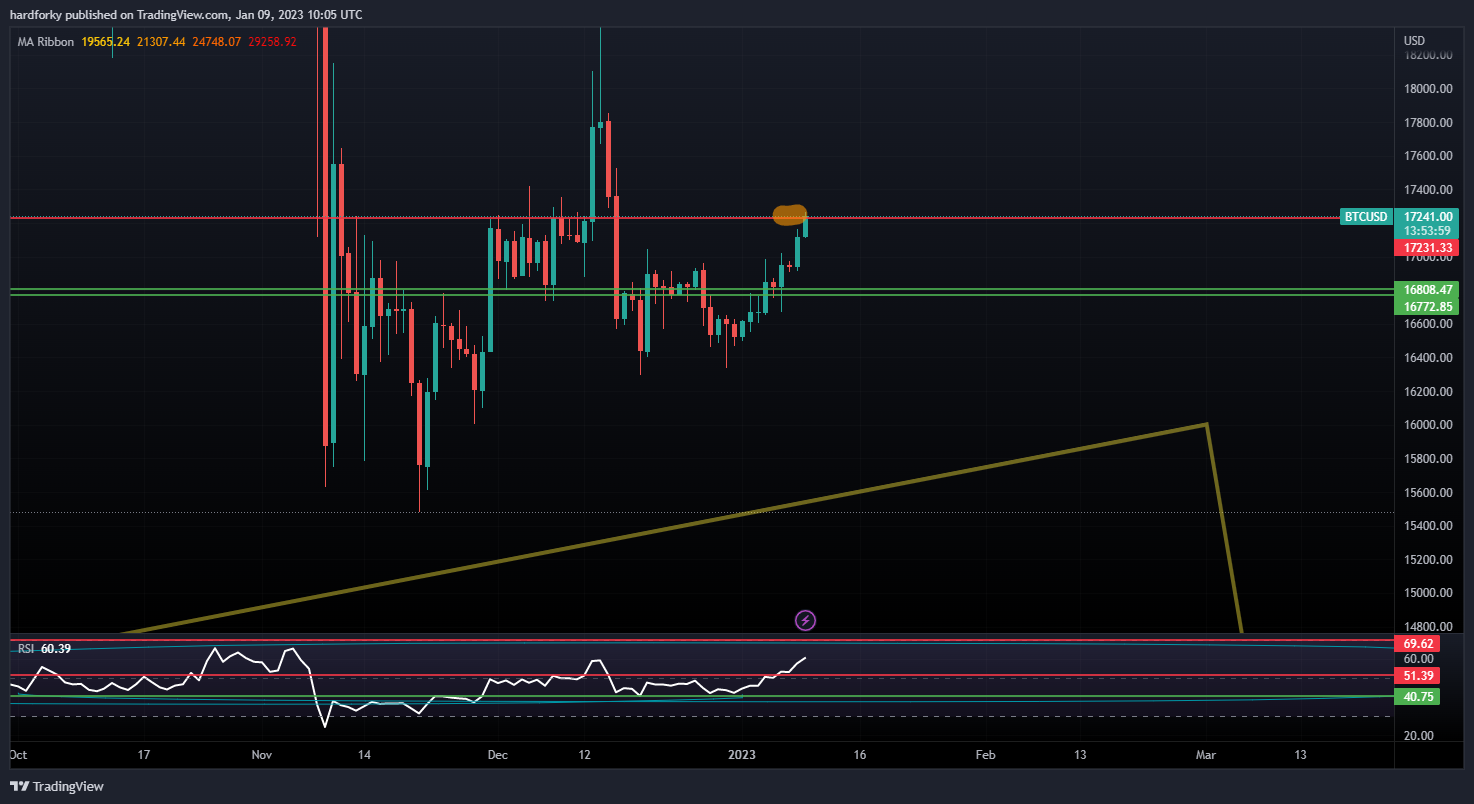Click the Nov label on time axis

[263, 754]
